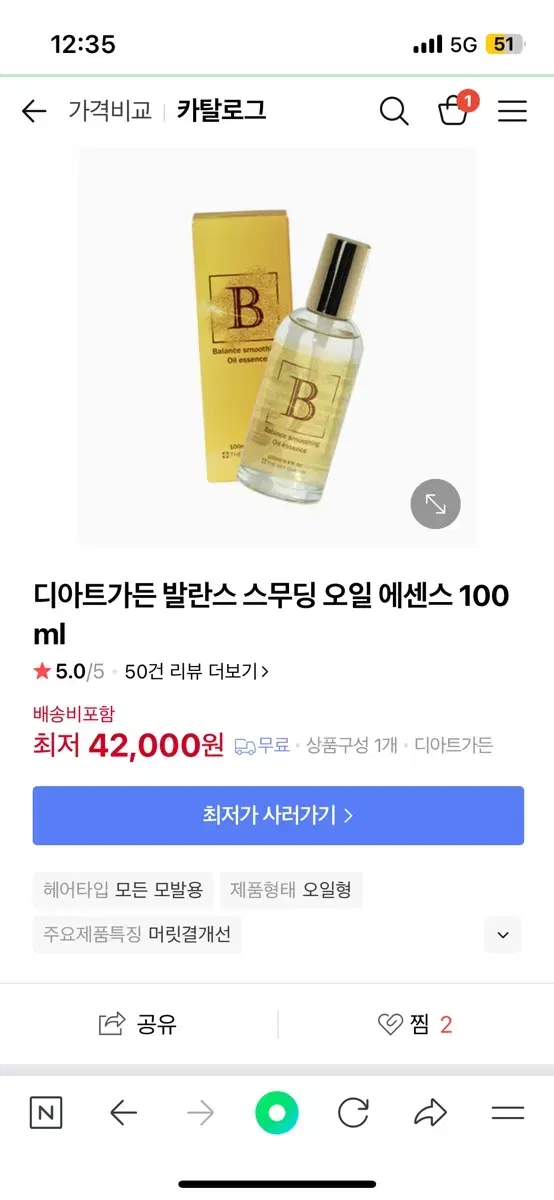Viewport: 554px width, 1200px height.
Task: Tap the product bottle image
Action: (x=278, y=347)
